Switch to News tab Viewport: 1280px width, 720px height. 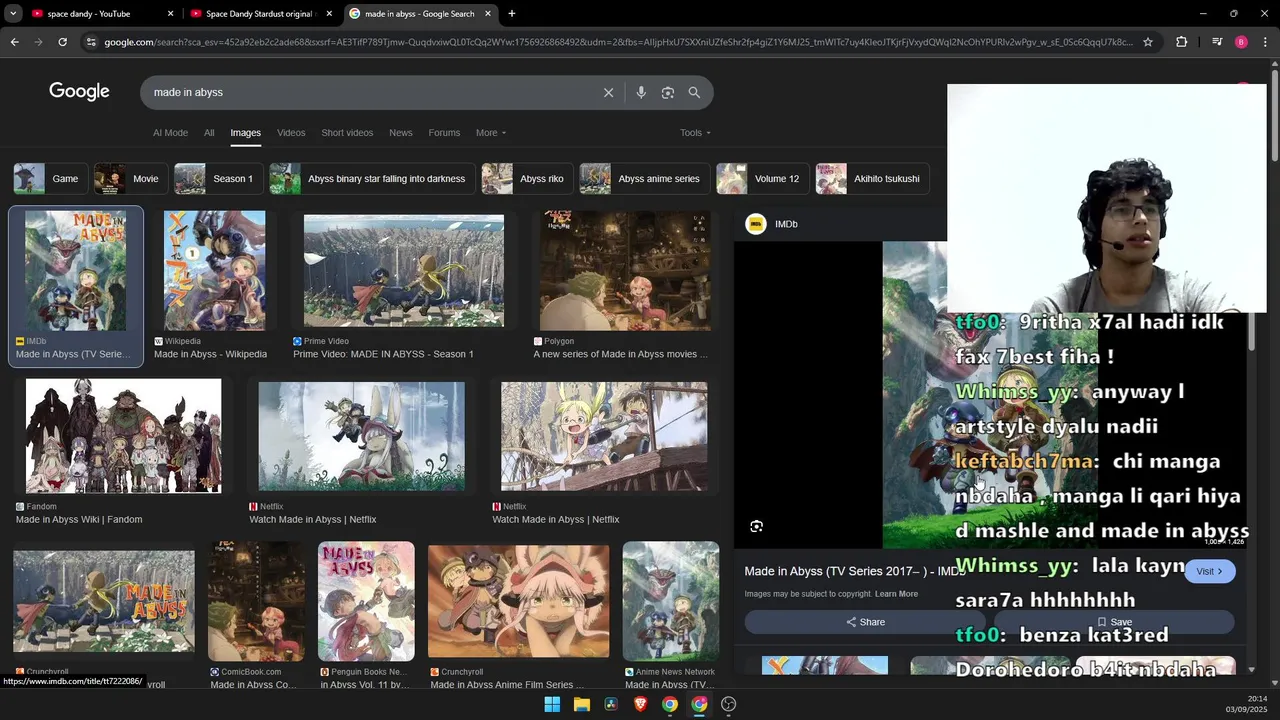point(401,133)
